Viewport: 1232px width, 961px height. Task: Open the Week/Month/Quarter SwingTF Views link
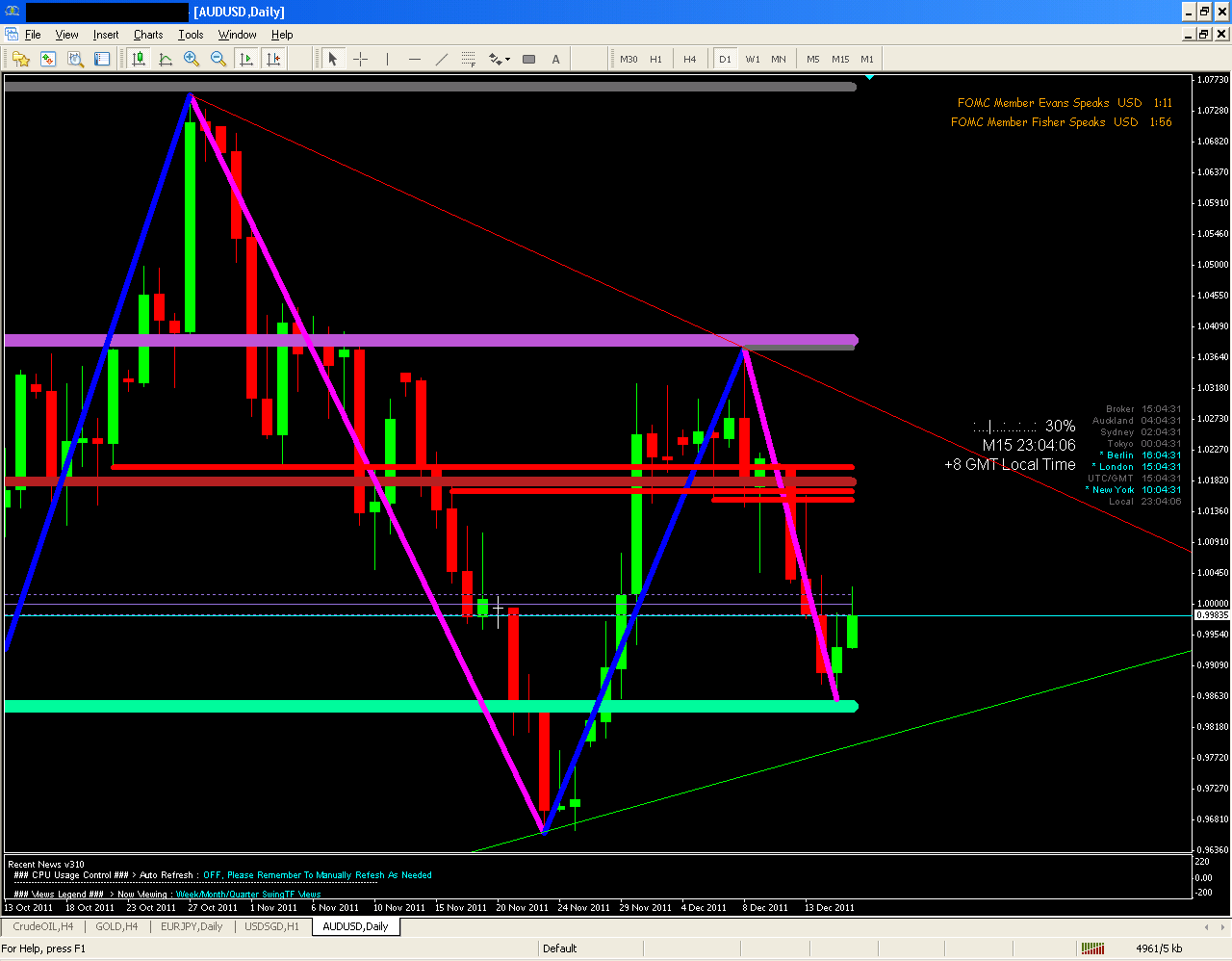250,895
